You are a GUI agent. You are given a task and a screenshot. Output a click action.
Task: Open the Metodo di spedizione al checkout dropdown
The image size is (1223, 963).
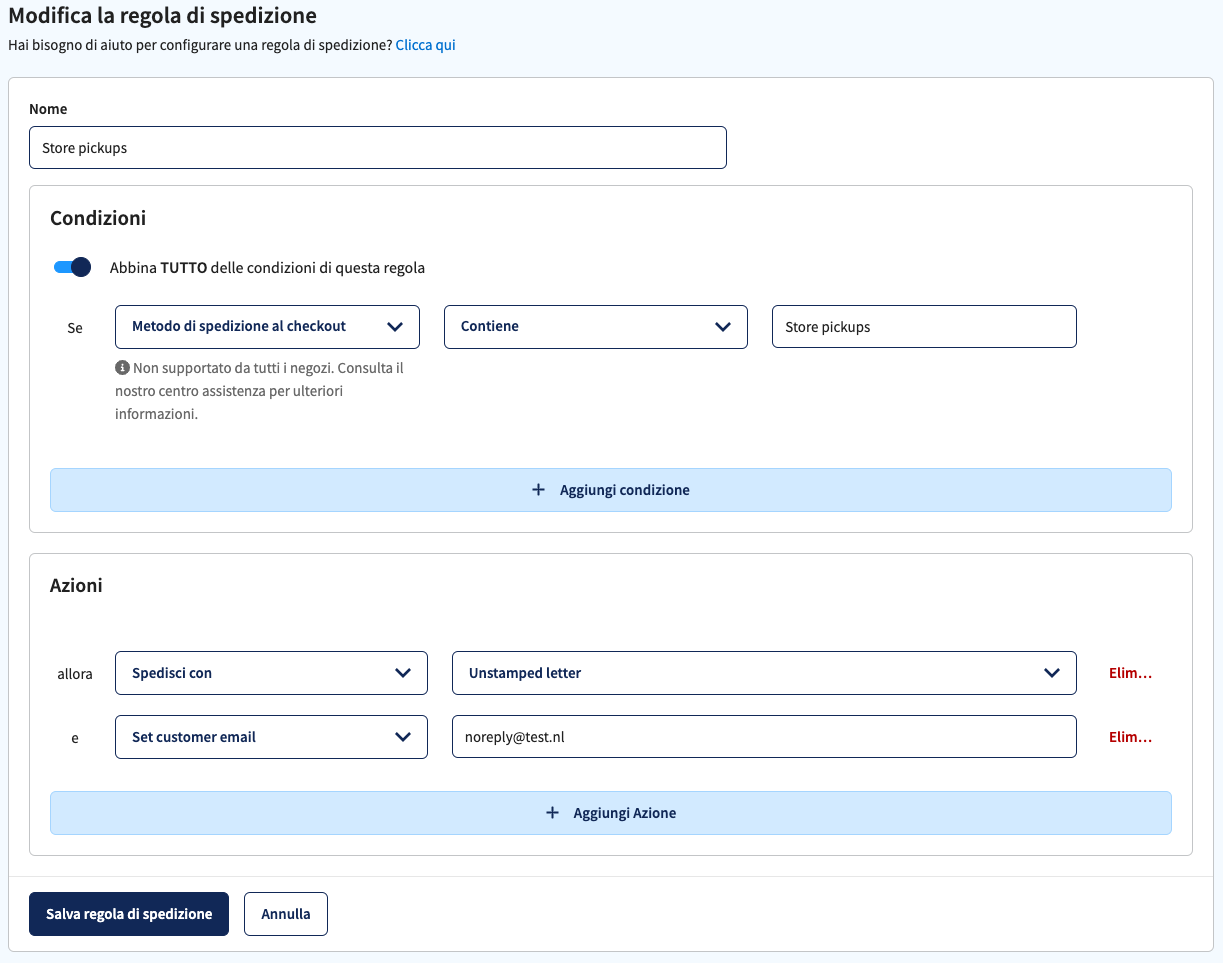pos(268,327)
